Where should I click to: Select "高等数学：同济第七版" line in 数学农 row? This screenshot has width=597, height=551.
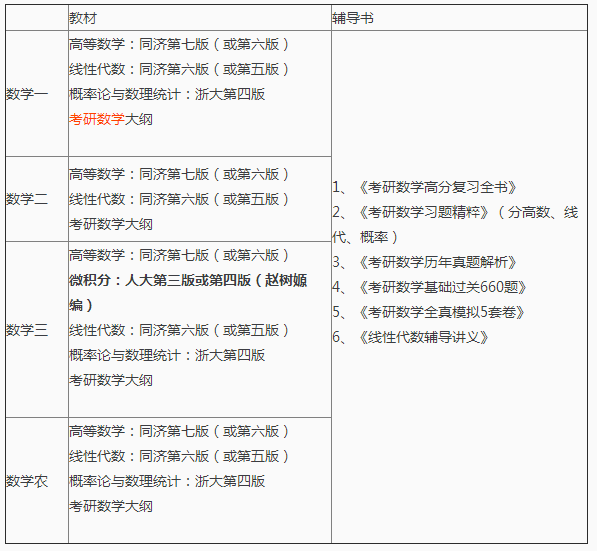(179, 431)
